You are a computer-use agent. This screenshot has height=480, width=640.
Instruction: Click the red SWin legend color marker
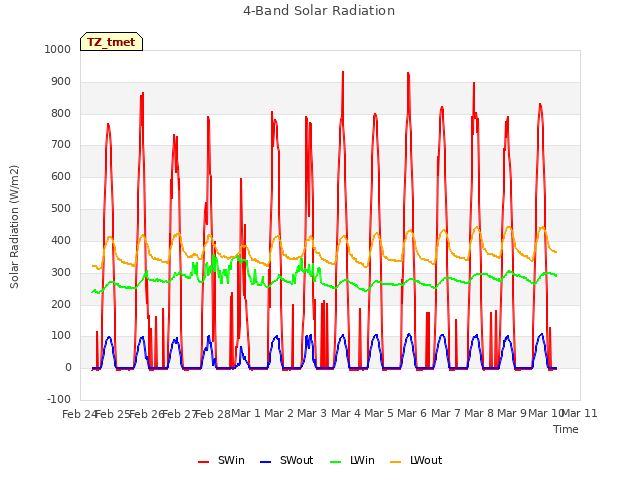(x=203, y=462)
